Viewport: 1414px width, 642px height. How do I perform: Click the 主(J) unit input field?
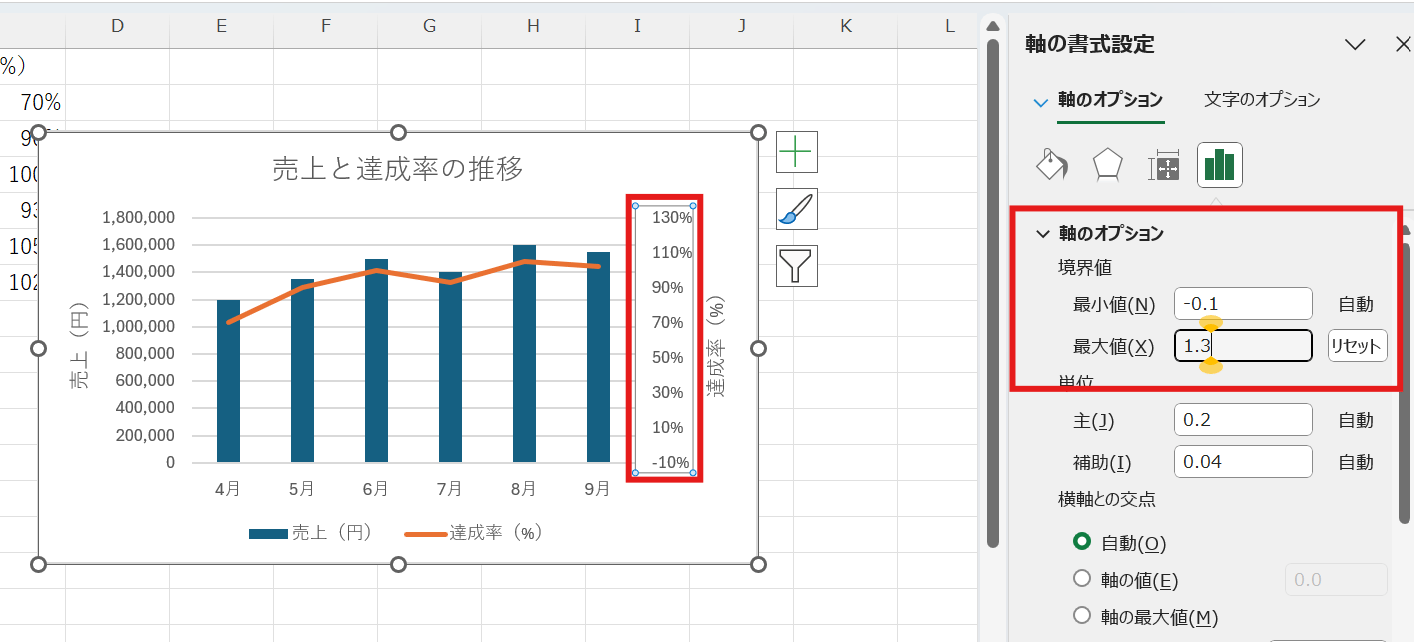[x=1242, y=420]
